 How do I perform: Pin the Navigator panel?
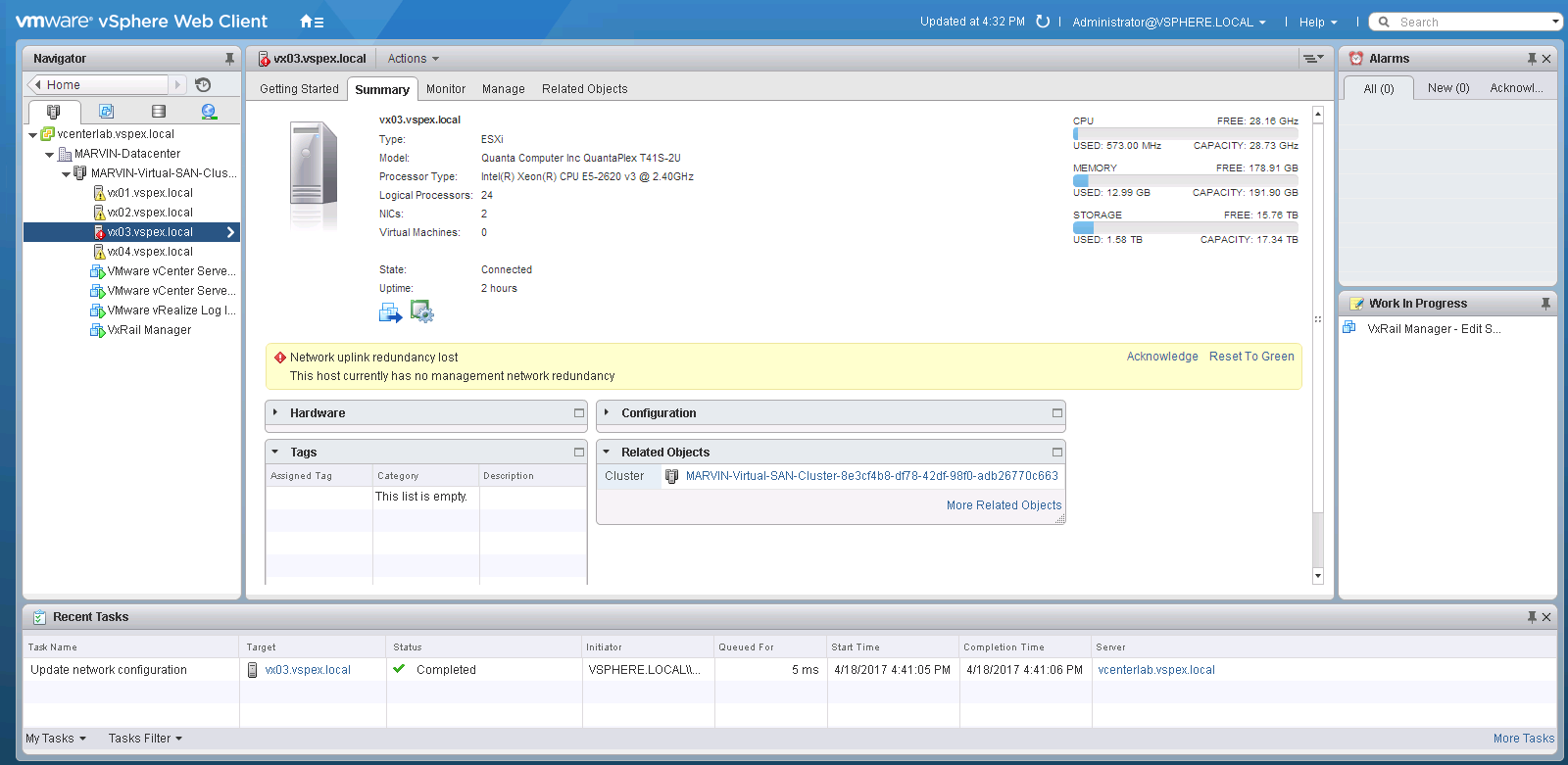[x=229, y=59]
